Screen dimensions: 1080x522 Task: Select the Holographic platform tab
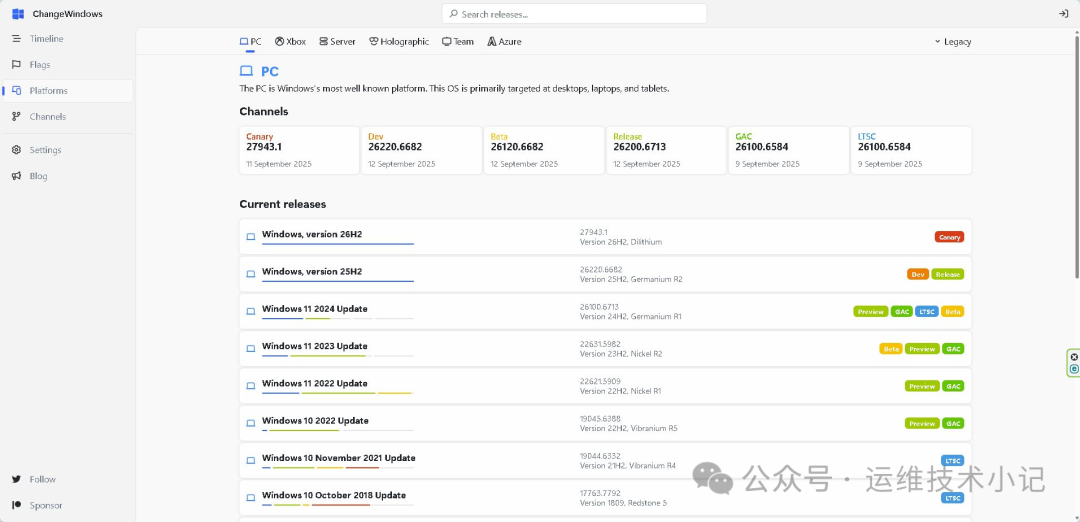point(399,42)
